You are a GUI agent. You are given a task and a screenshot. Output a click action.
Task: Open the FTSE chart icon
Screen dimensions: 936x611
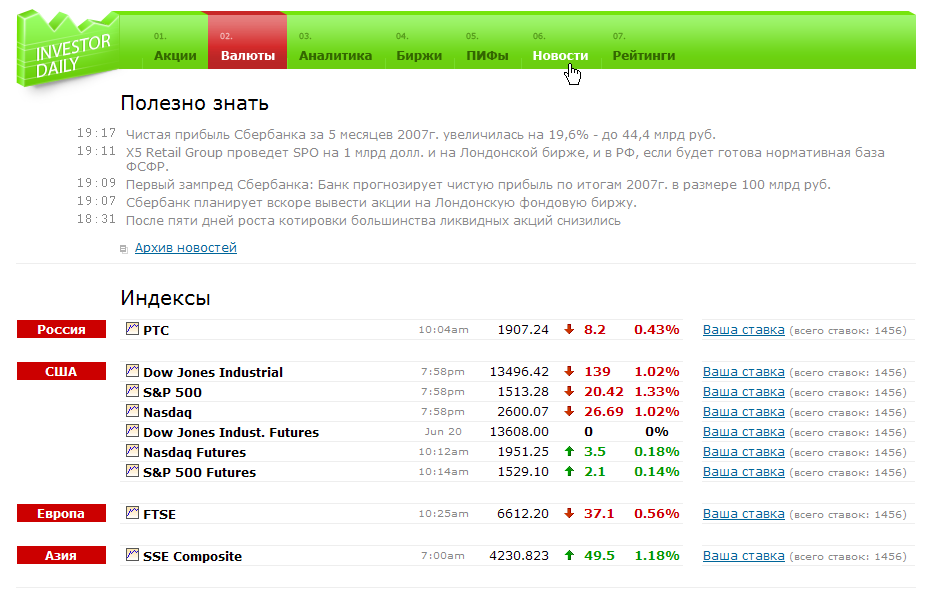point(133,513)
